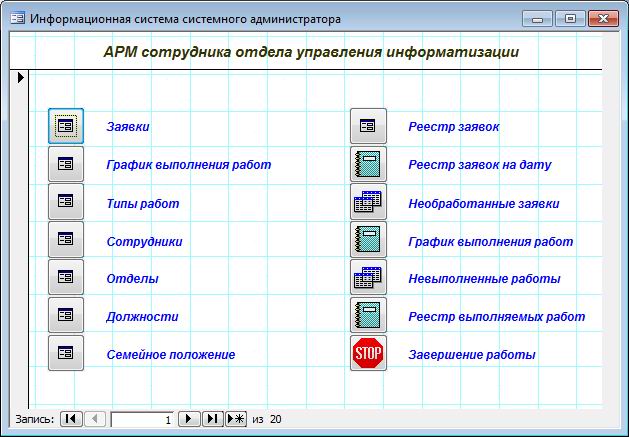Click the График выполнения работ form icon
This screenshot has width=629, height=437.
click(x=66, y=164)
